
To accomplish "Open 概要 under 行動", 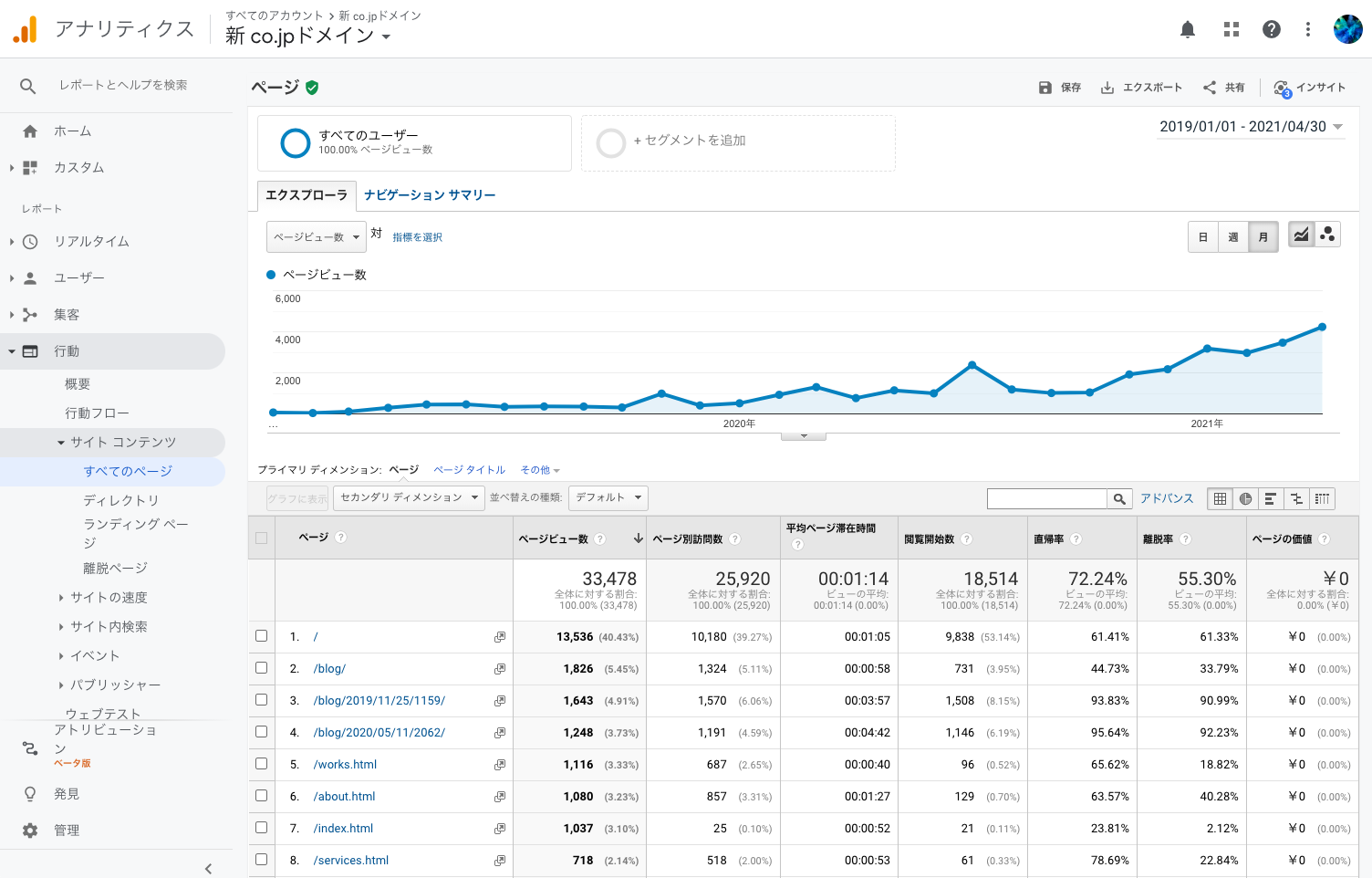I will pyautogui.click(x=78, y=384).
